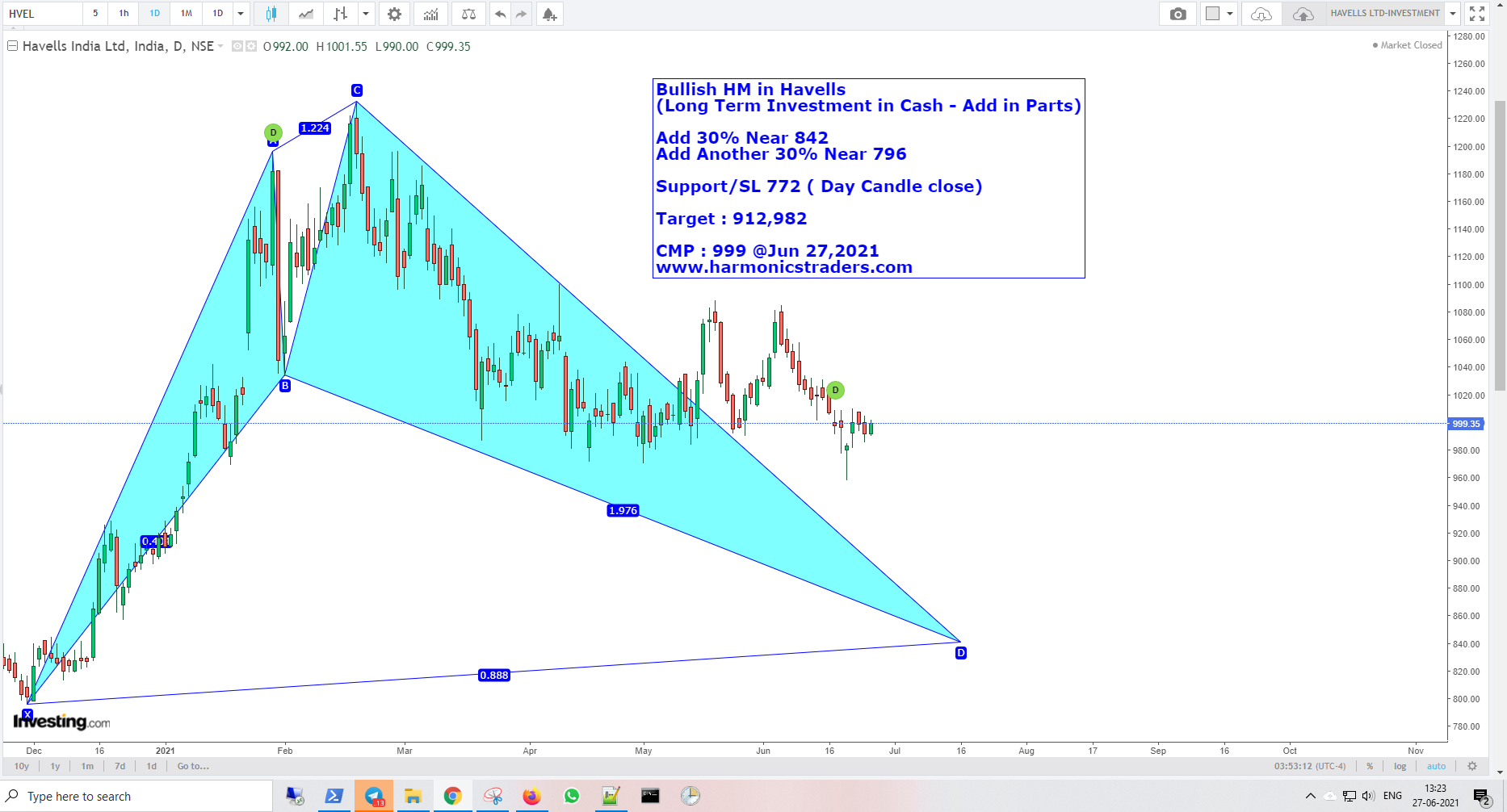The height and width of the screenshot is (812, 1507).
Task: Select the 1h interval
Action: point(124,14)
